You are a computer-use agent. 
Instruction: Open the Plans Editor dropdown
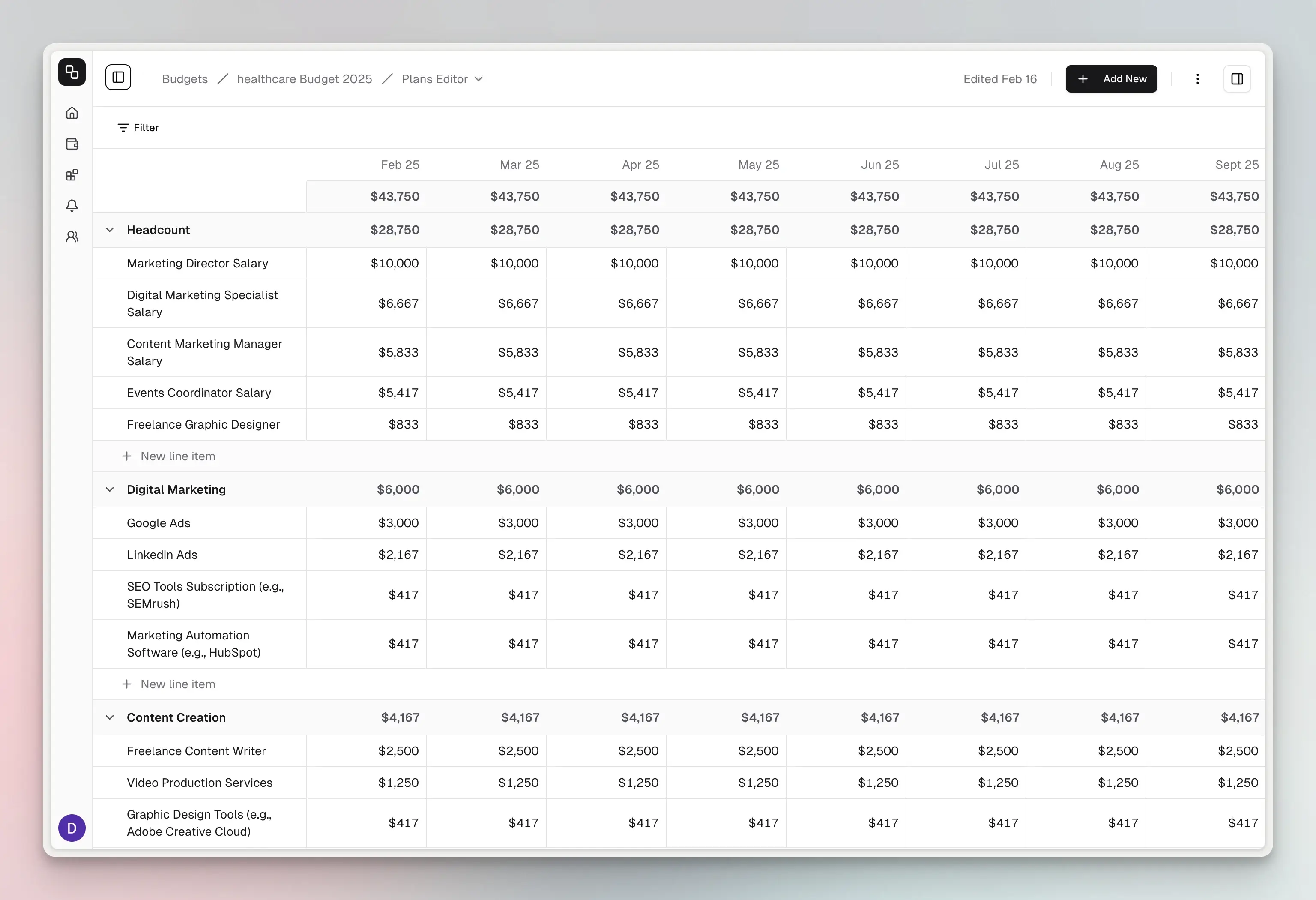[x=442, y=79]
